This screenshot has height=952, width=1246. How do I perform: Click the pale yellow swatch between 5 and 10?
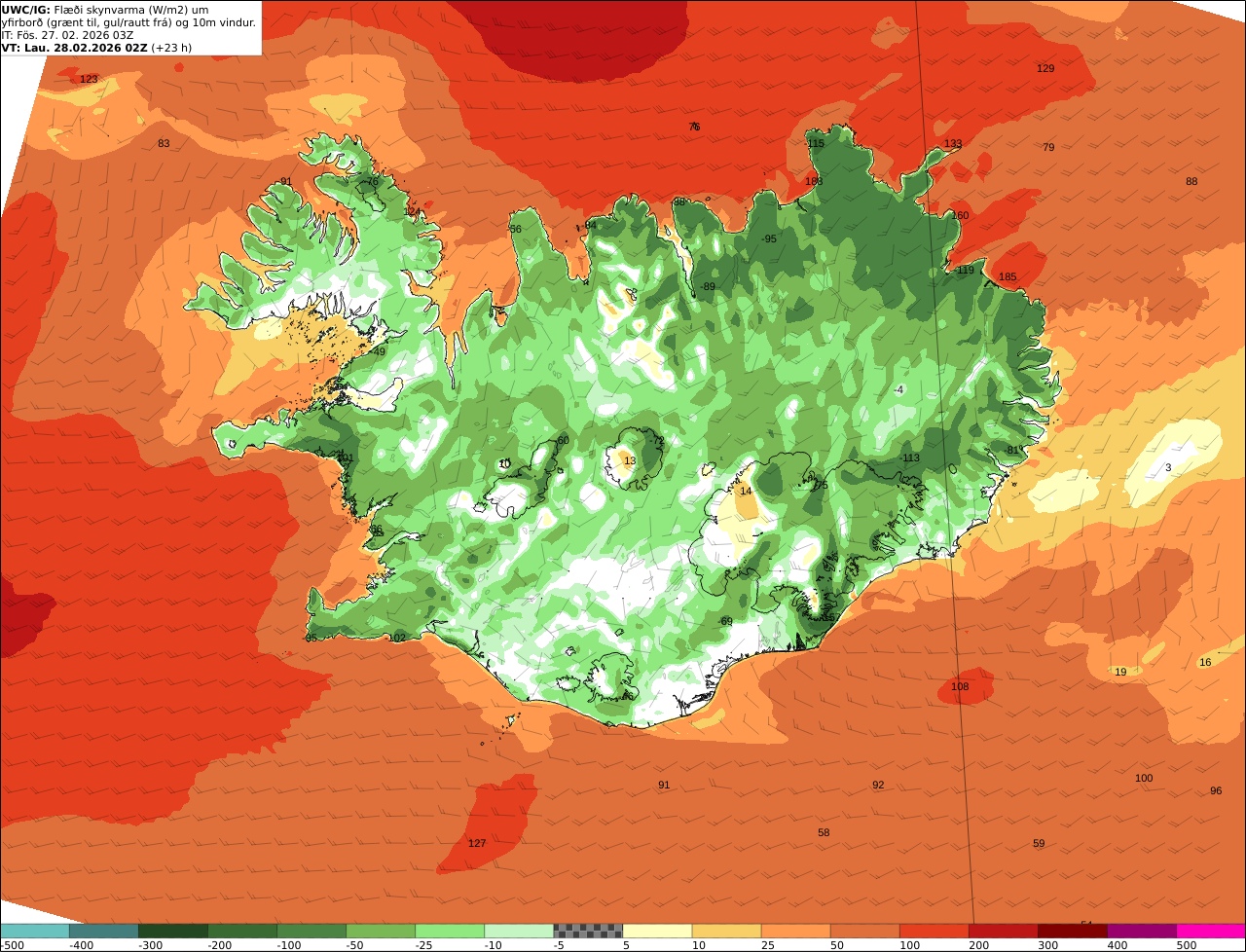click(x=657, y=931)
